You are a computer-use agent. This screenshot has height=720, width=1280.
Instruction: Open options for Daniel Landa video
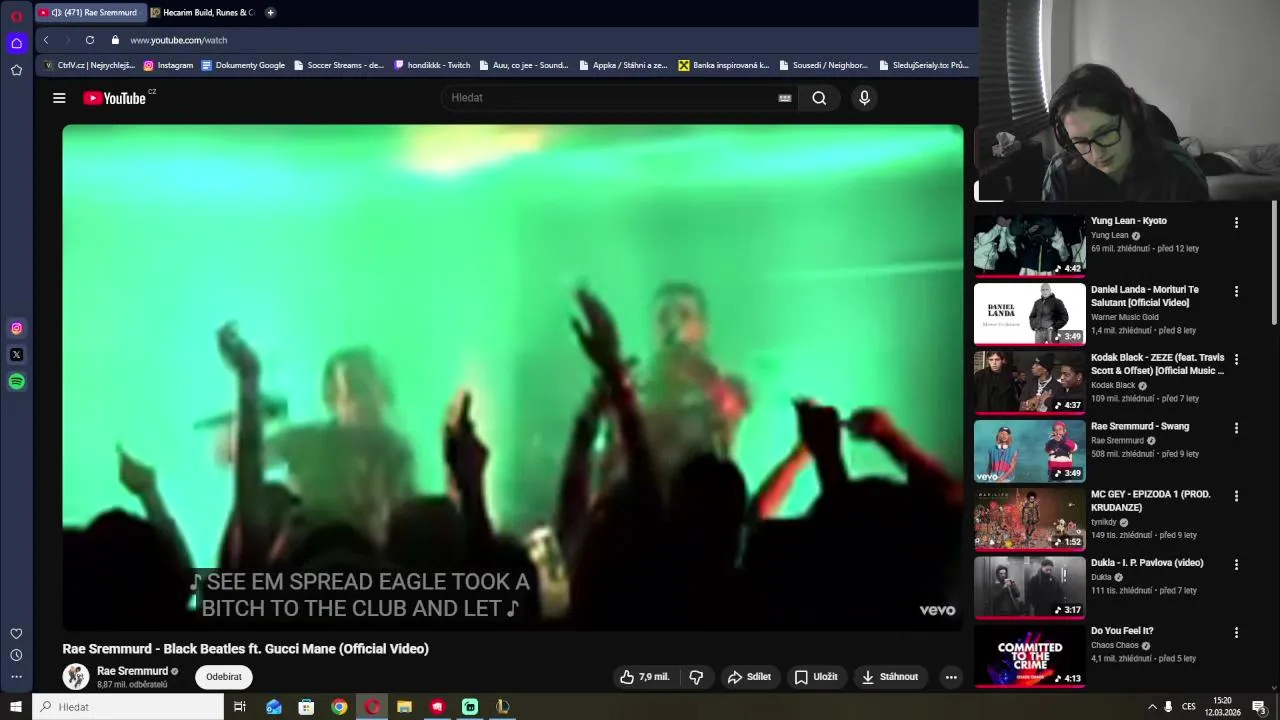point(1236,291)
